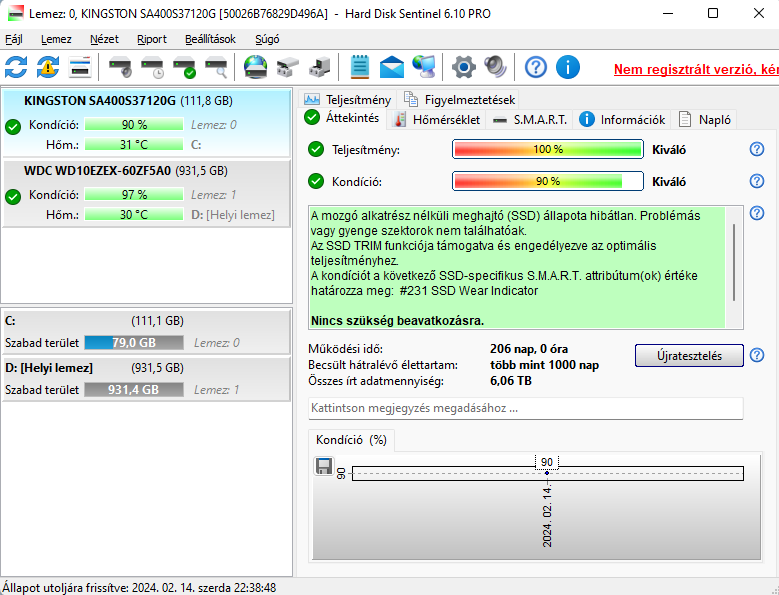The image size is (779, 595).
Task: Switch to the Figyelmeztetések tab
Action: coord(459,100)
